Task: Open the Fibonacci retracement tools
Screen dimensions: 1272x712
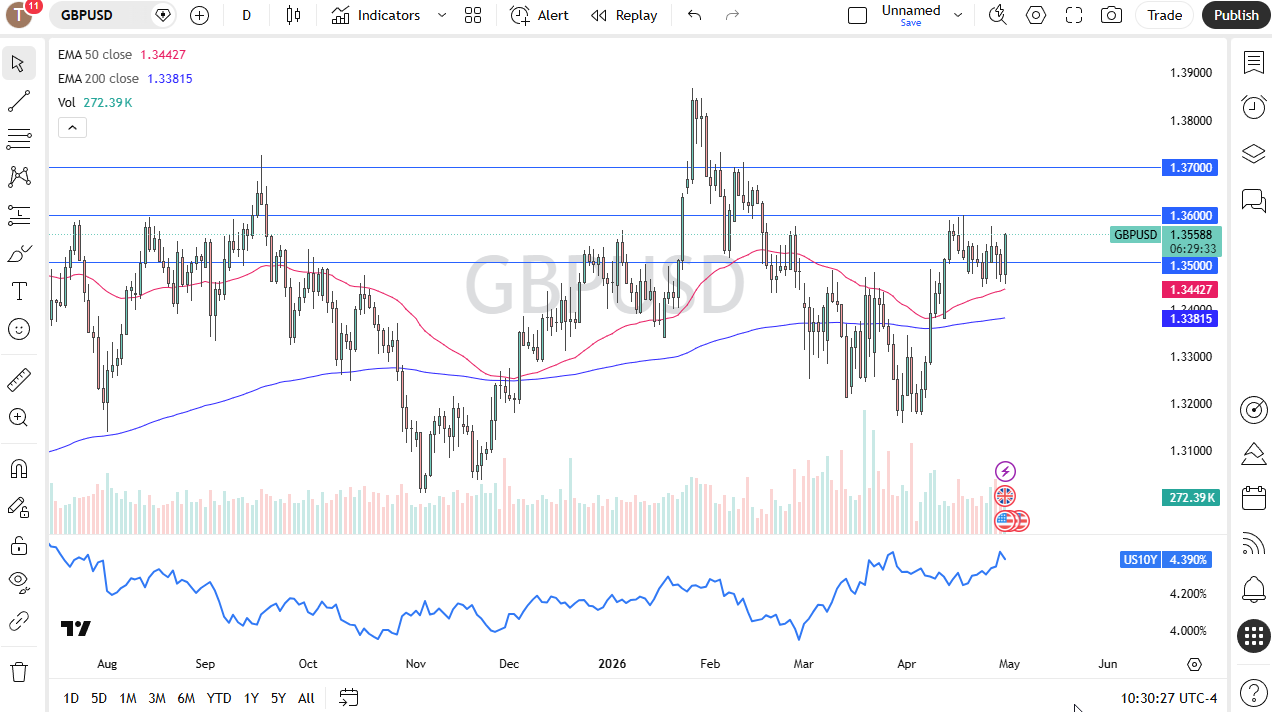Action: [x=18, y=138]
